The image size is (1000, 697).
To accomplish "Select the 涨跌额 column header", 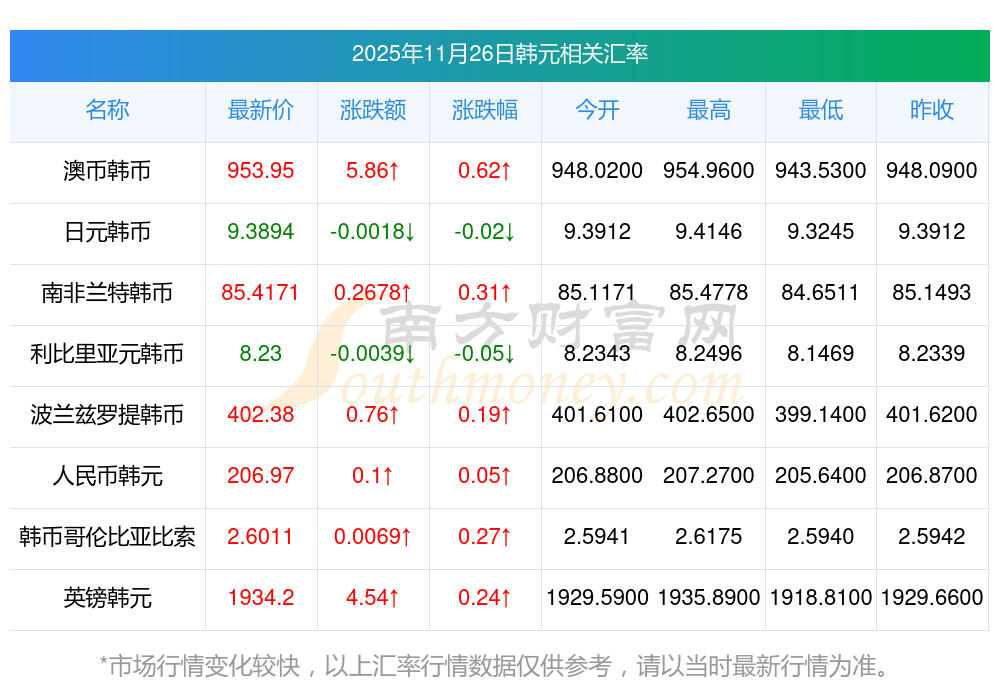I will pos(373,111).
